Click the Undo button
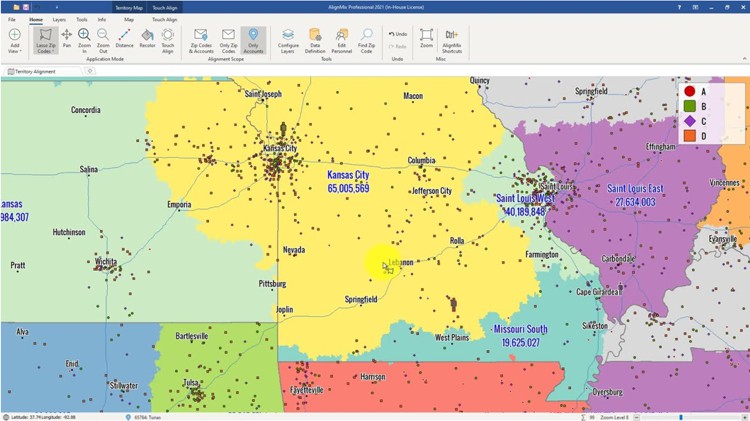The image size is (750, 421). tap(398, 34)
